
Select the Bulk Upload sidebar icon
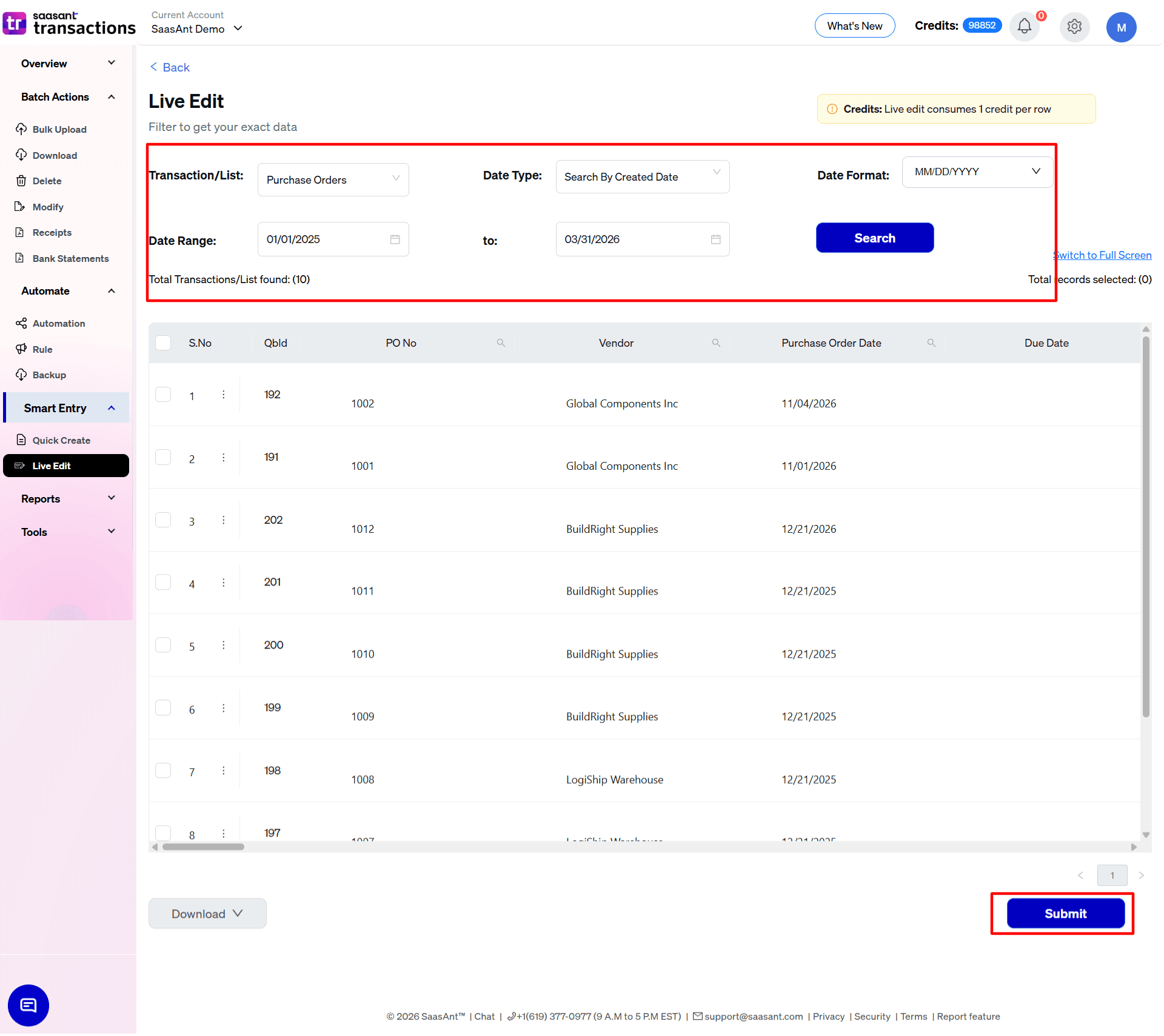tap(22, 129)
